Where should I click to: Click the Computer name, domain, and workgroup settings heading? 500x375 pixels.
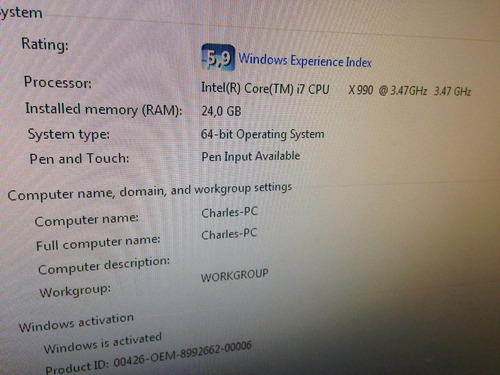coord(150,192)
